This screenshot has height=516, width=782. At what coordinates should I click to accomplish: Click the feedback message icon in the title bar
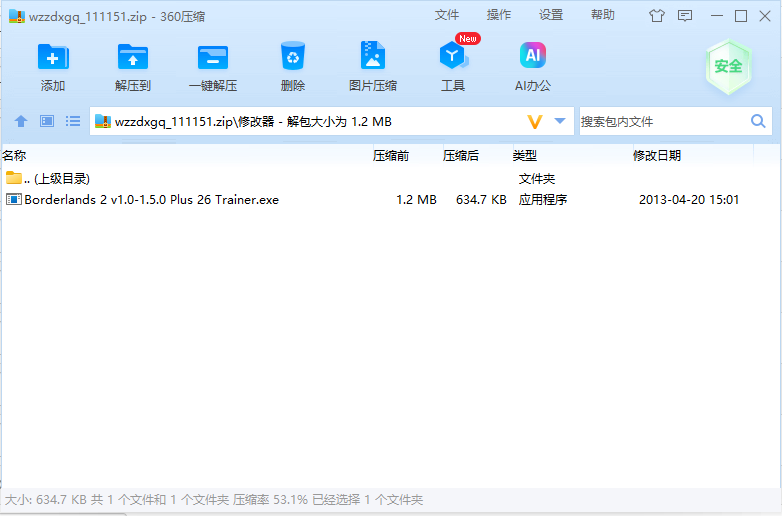tap(685, 16)
